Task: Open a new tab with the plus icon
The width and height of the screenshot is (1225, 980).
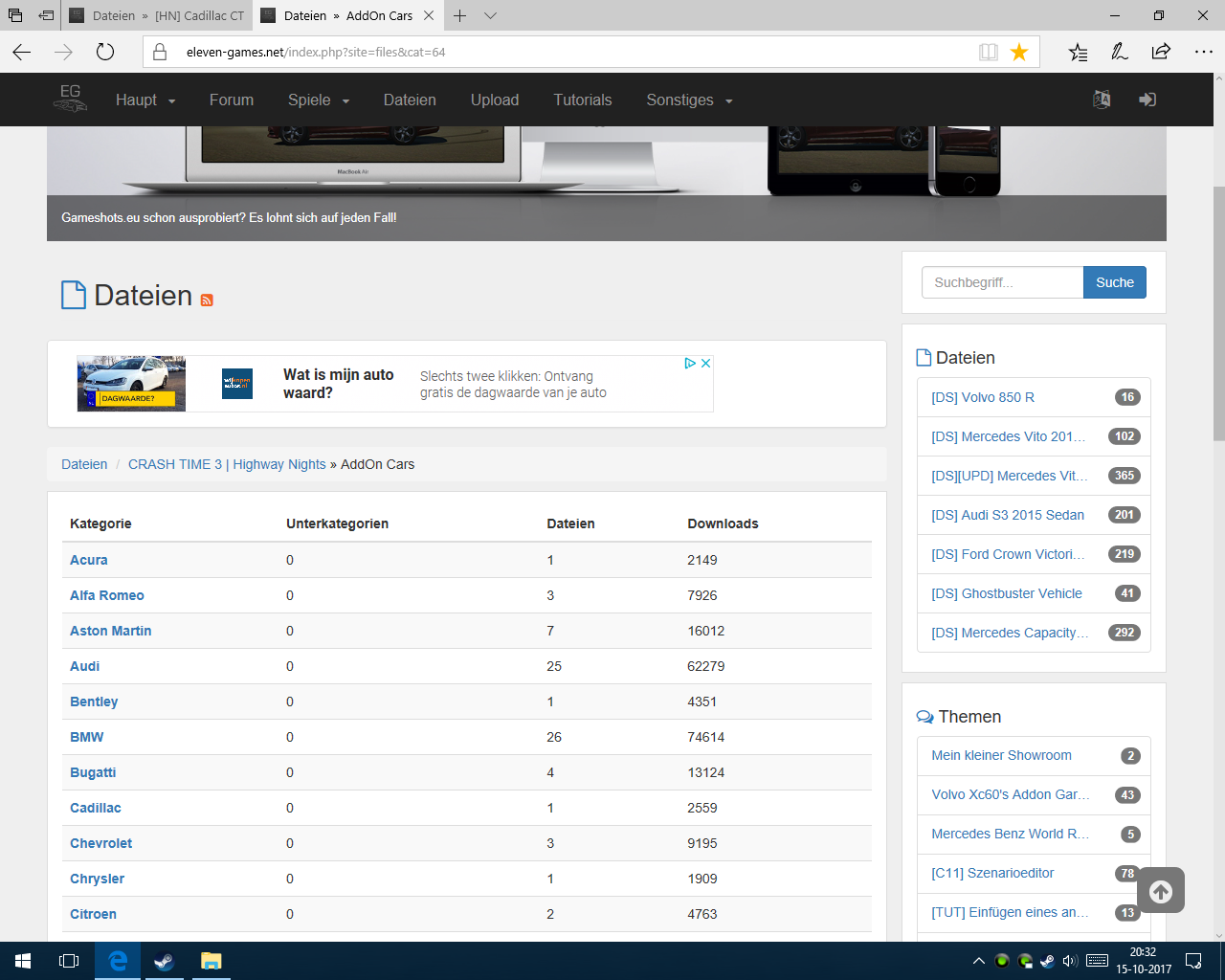Action: tap(459, 15)
